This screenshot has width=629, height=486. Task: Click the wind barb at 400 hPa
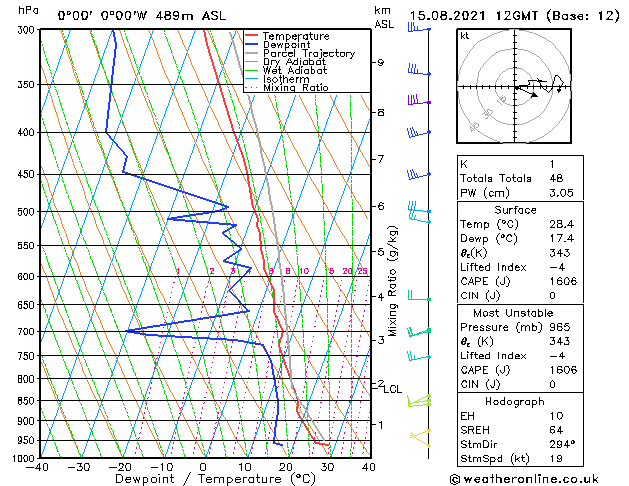pyautogui.click(x=419, y=132)
